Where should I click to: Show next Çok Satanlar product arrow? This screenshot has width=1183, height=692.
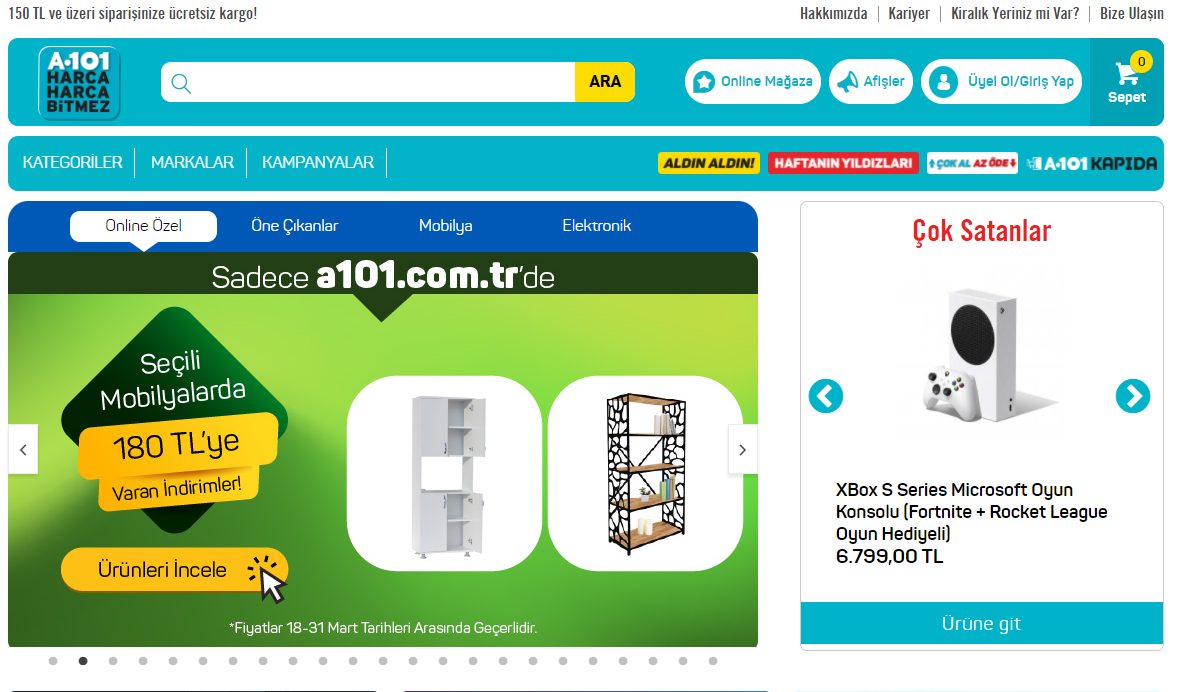click(x=1132, y=396)
